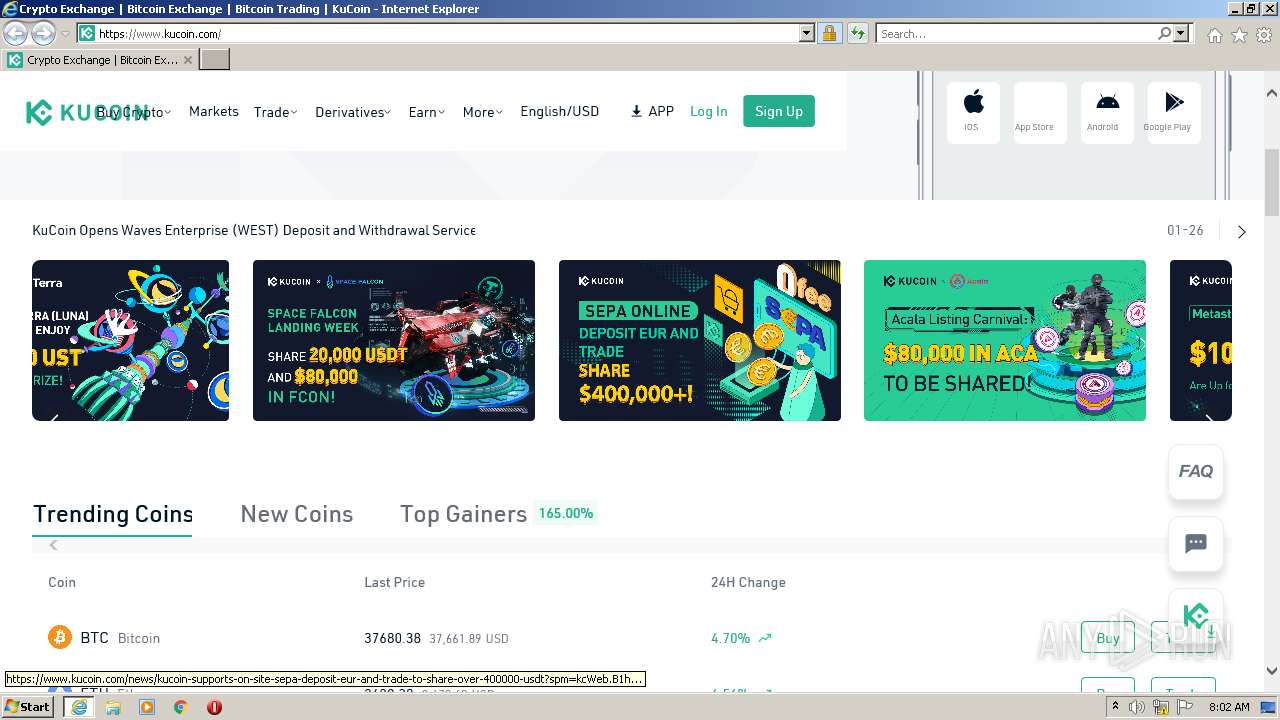Open the Google Play download icon

1174,112
